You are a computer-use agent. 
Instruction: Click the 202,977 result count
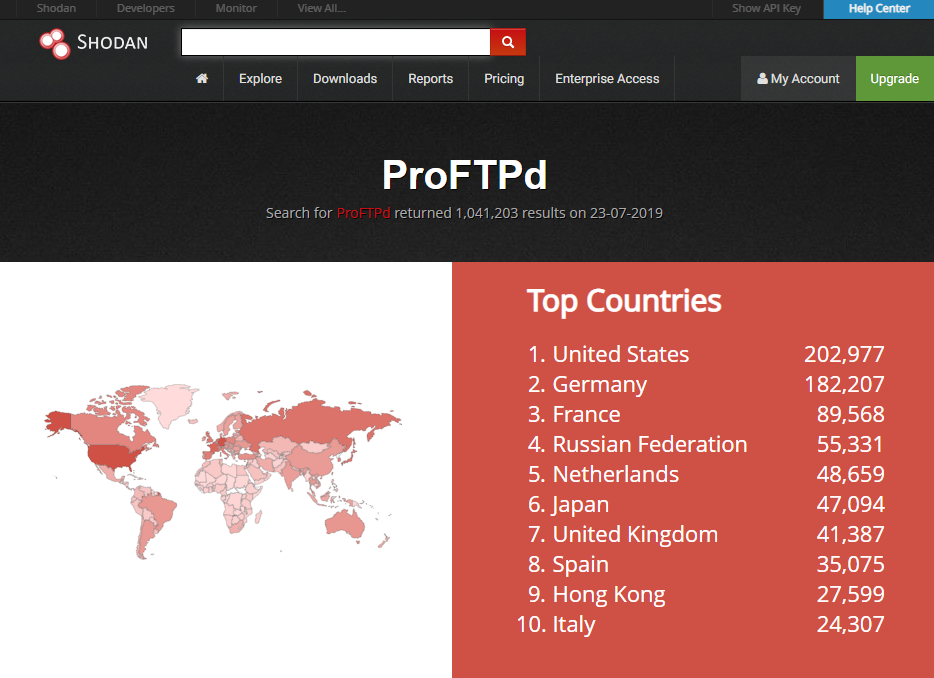tap(844, 354)
